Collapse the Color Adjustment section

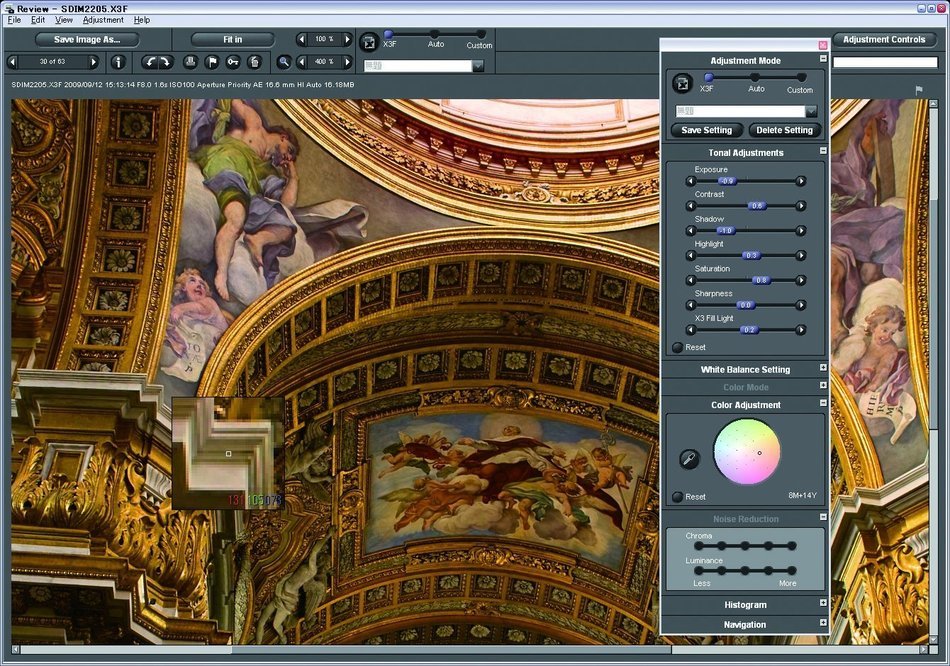(823, 402)
